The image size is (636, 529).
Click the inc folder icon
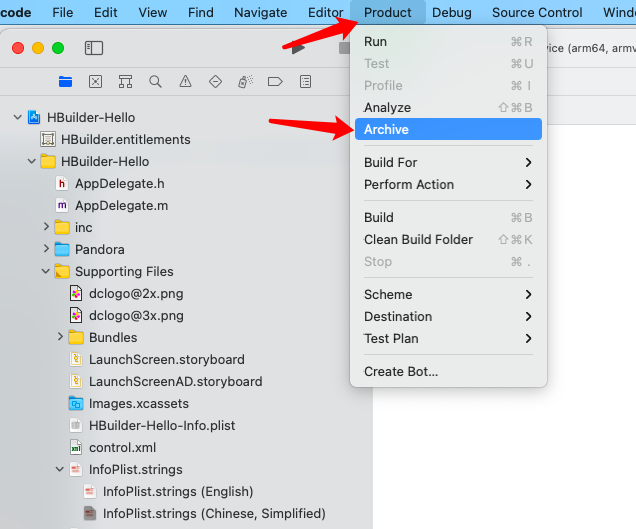[62, 227]
